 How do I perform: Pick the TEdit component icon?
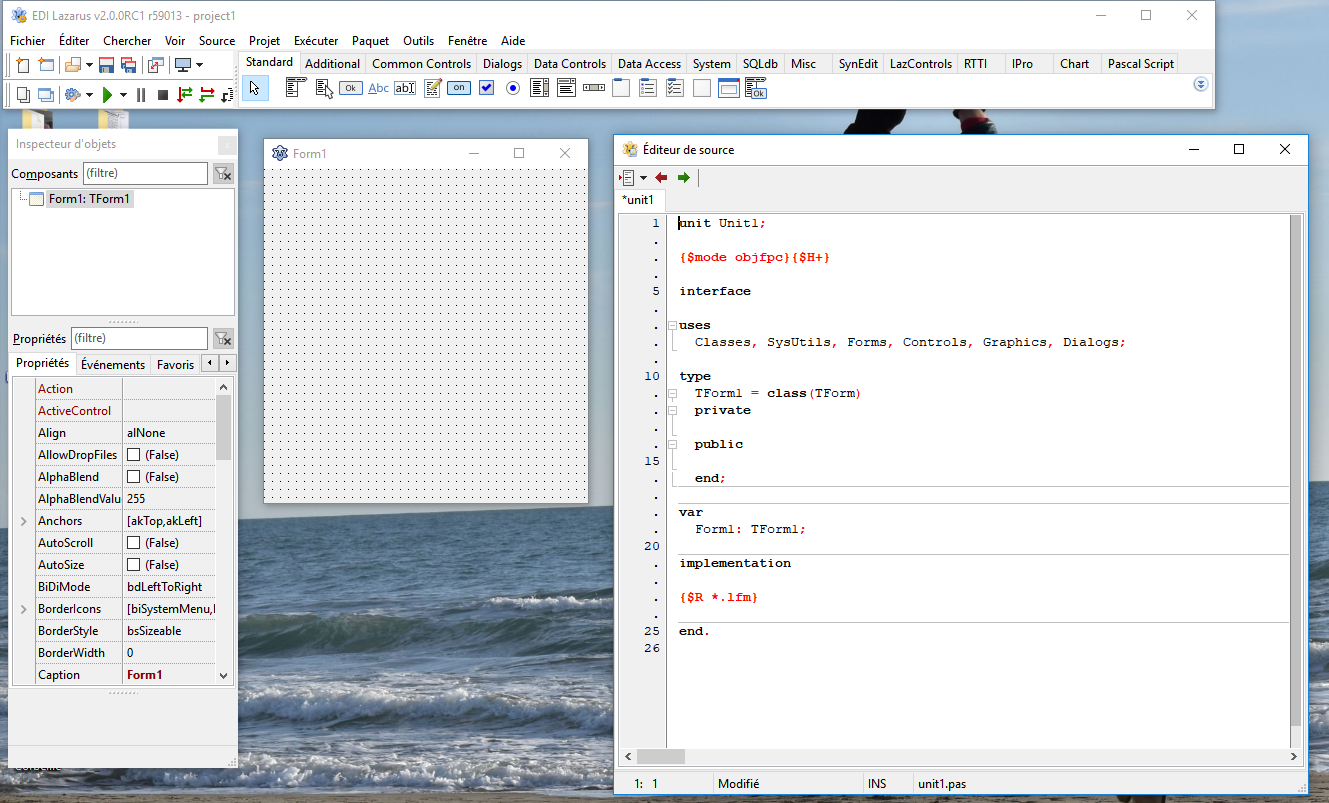(405, 88)
